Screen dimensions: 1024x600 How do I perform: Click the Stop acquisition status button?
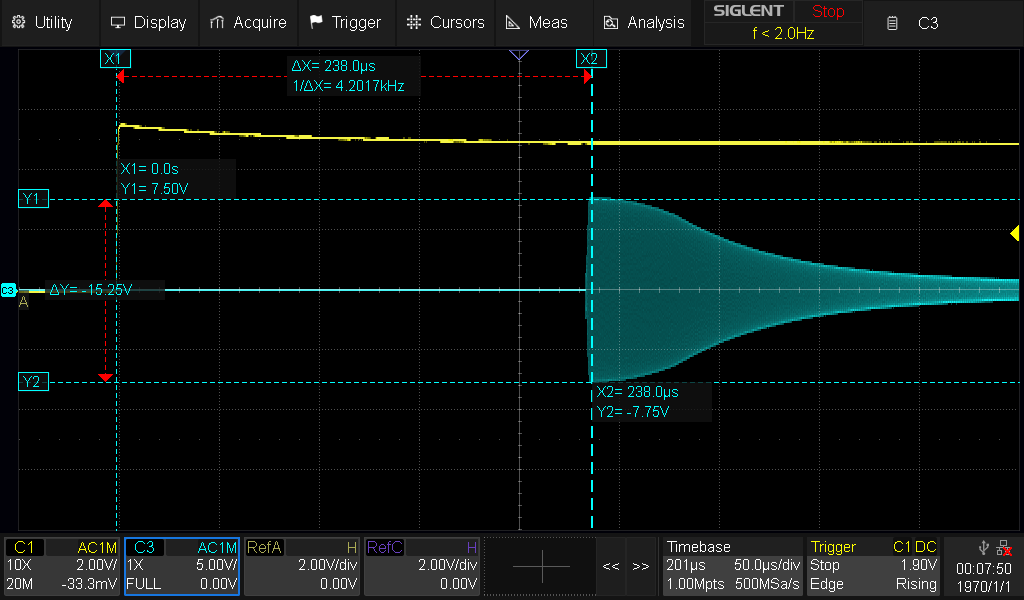pyautogui.click(x=828, y=11)
